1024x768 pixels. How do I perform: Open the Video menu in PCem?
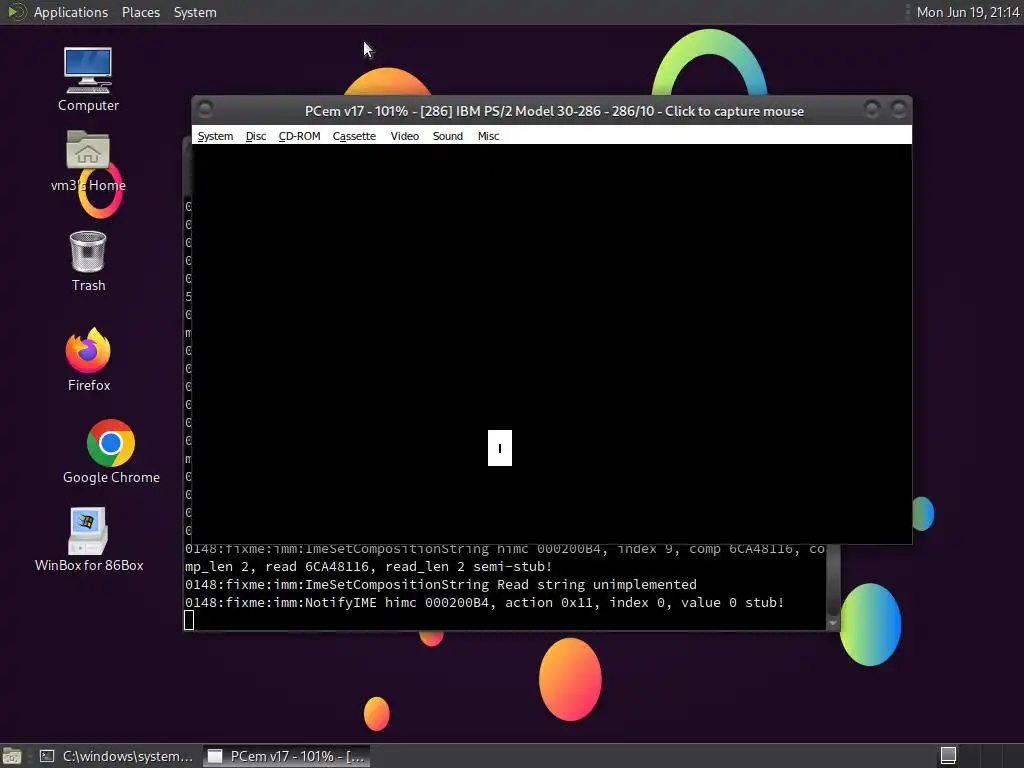[404, 136]
